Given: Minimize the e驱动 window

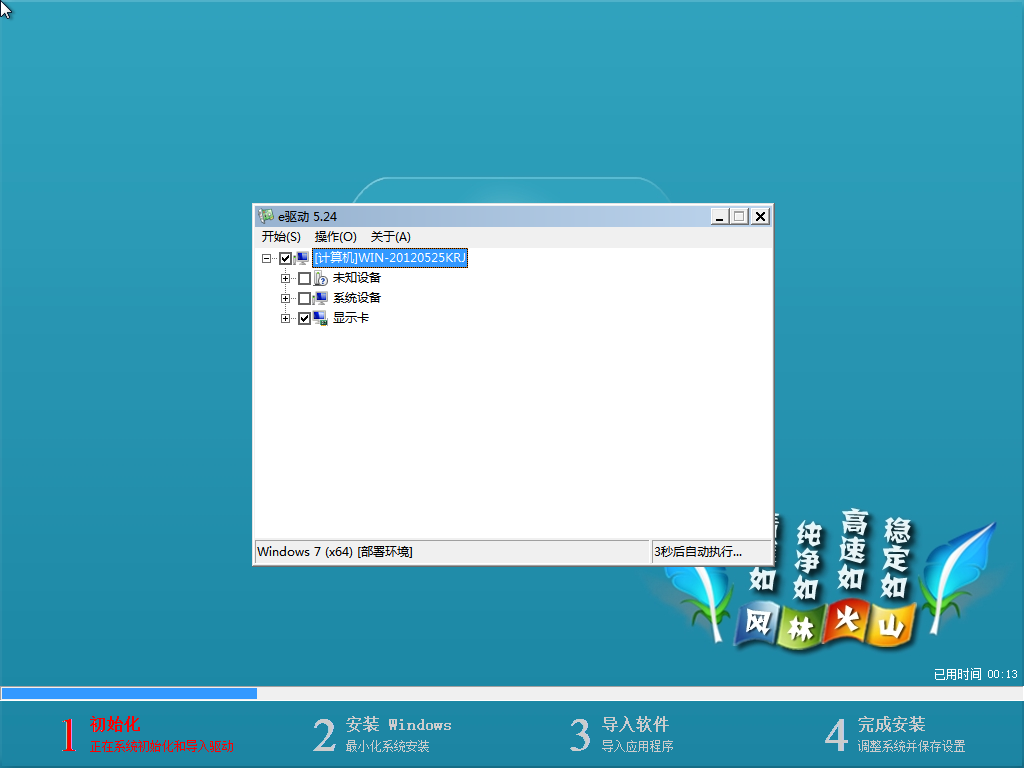Looking at the screenshot, I should pyautogui.click(x=719, y=216).
